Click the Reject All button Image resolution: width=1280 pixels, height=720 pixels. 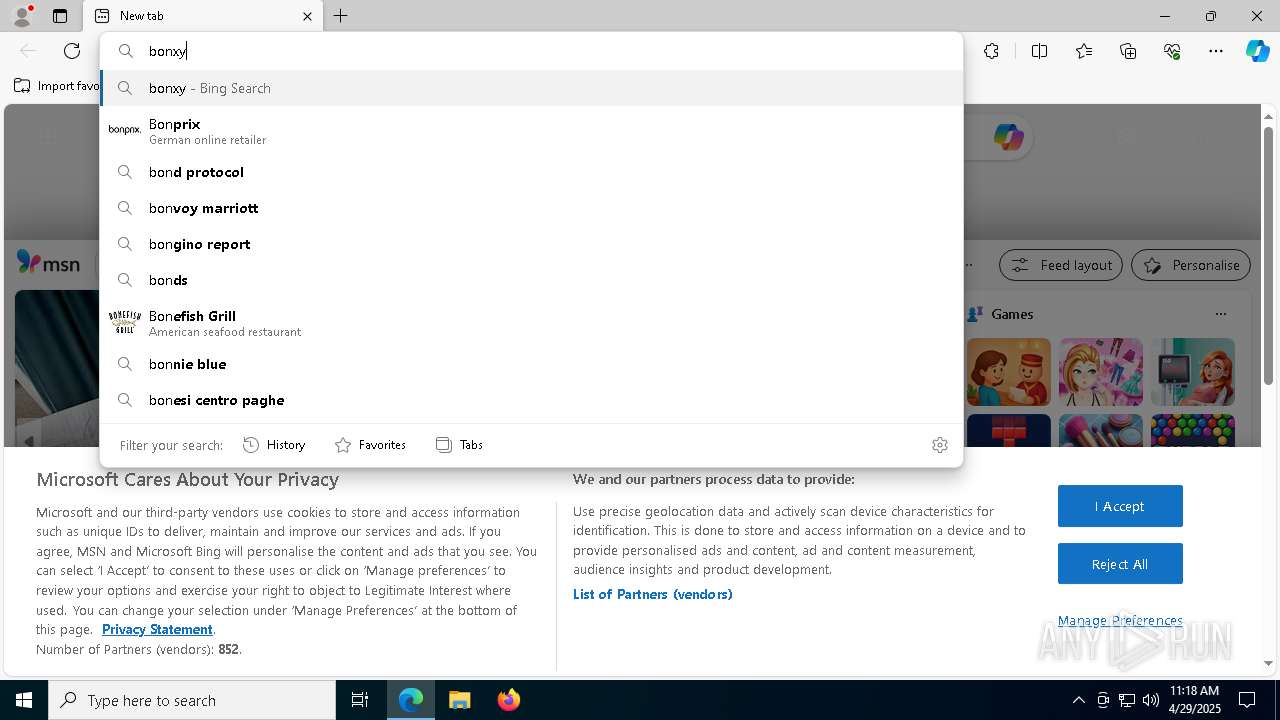pos(1120,564)
